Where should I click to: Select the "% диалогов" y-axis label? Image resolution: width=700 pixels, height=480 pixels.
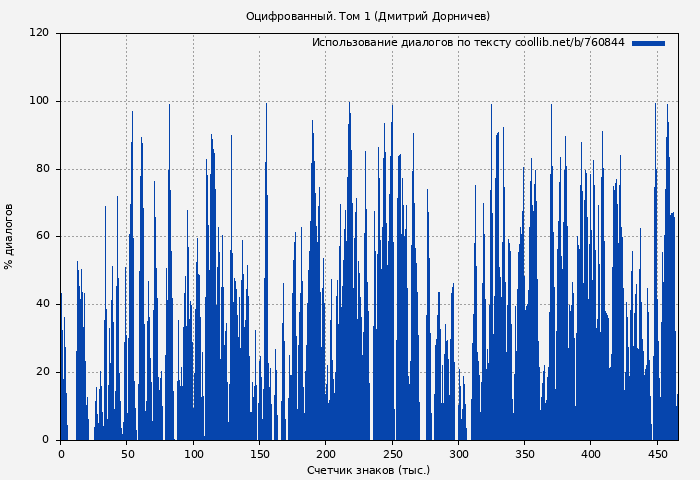[9, 236]
